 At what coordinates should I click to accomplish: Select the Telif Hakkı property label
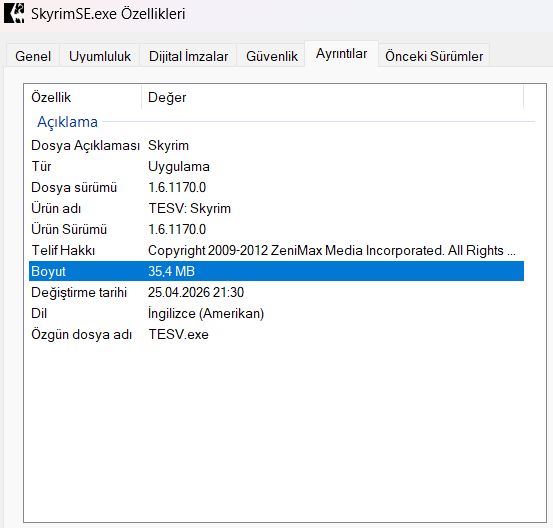(x=63, y=250)
